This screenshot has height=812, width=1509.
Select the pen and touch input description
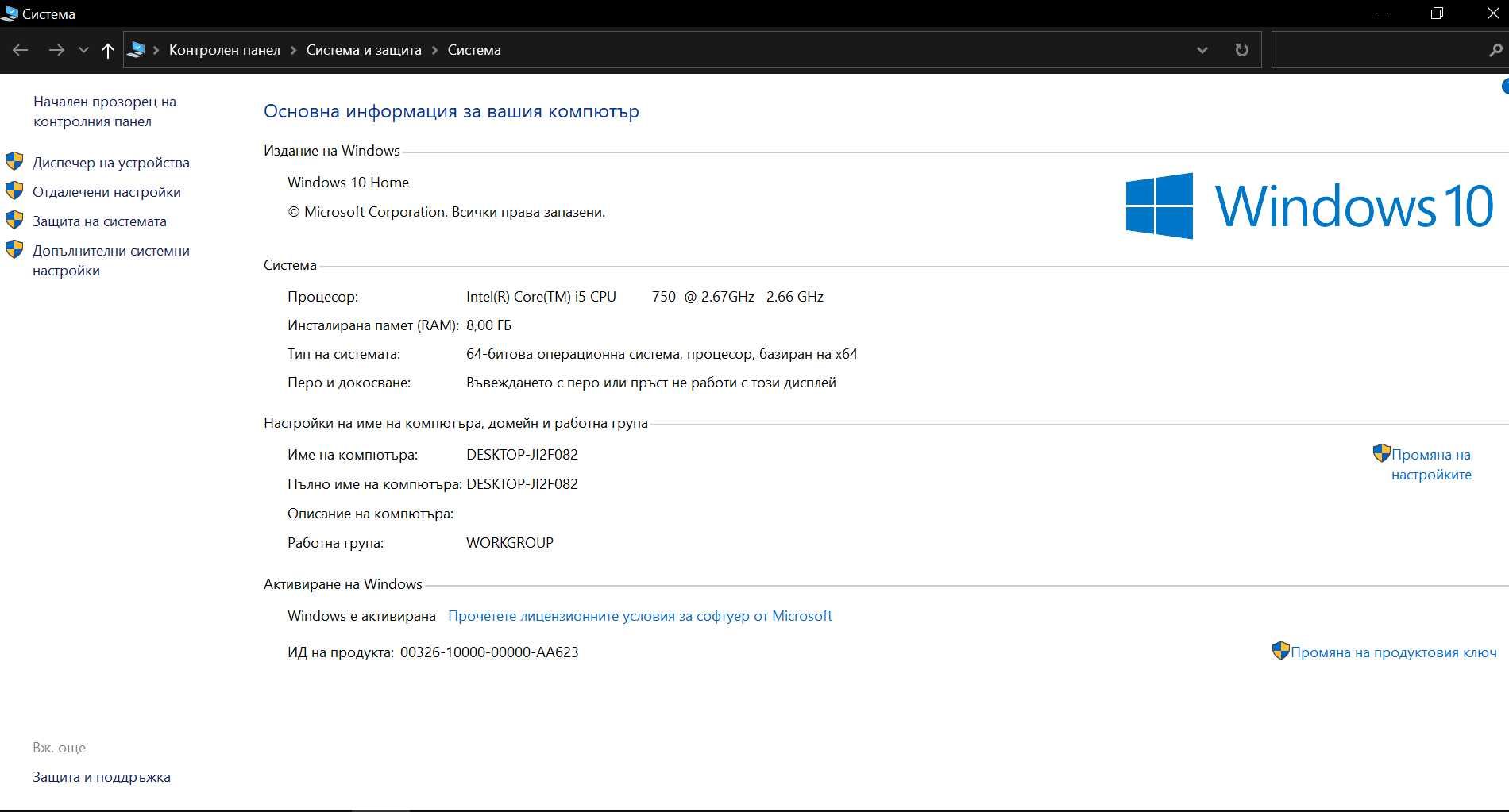(x=650, y=383)
